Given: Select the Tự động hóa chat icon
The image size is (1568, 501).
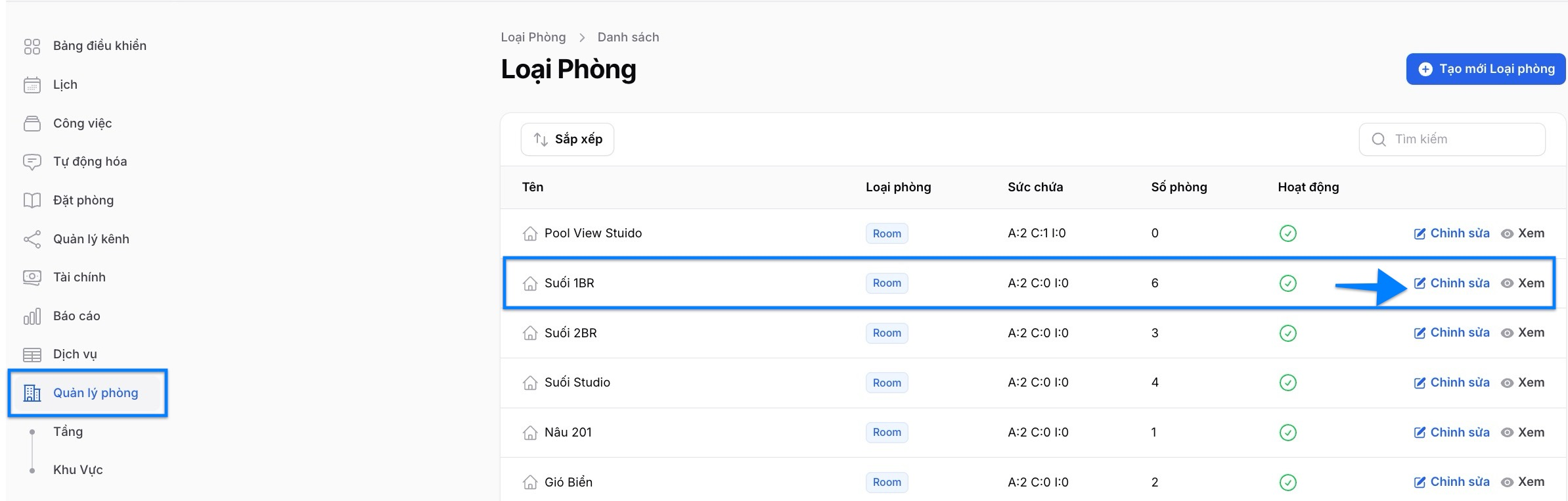Looking at the screenshot, I should 32,162.
